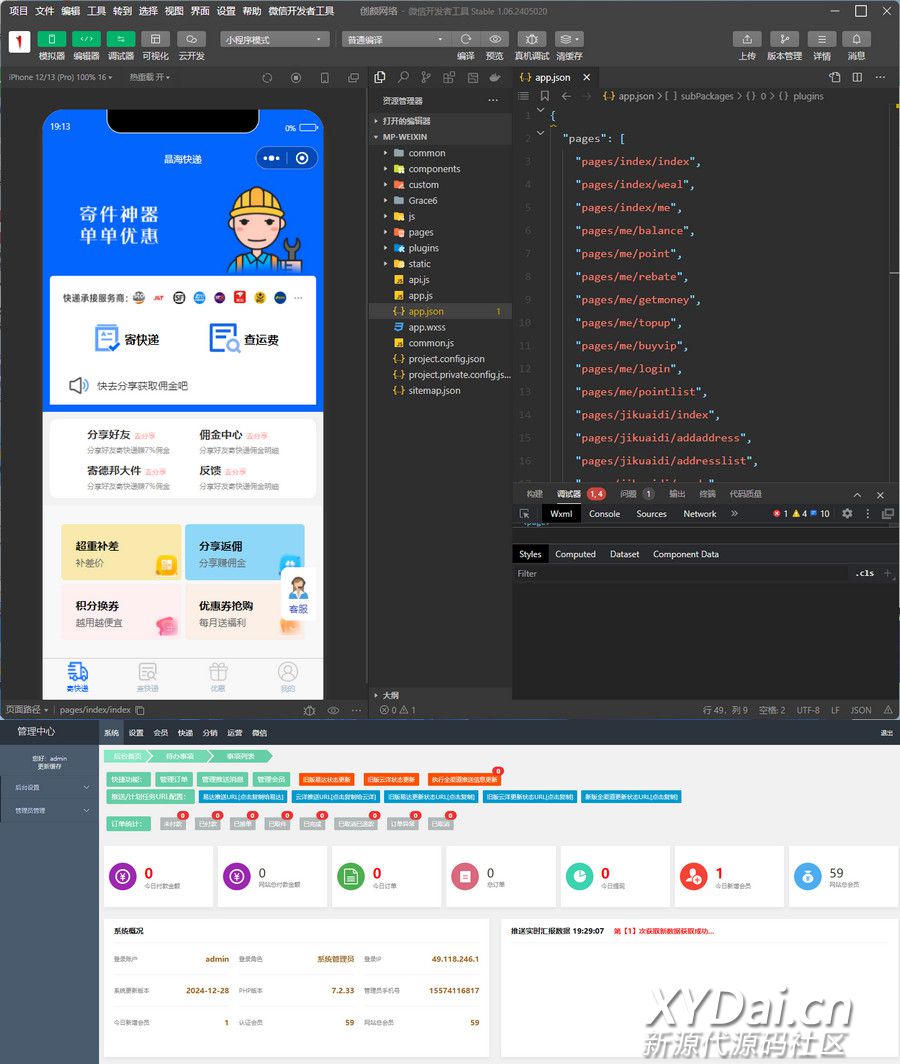Screen dimensions: 900x1064
Task: Click the 预览 preview eye icon
Action: 494,39
